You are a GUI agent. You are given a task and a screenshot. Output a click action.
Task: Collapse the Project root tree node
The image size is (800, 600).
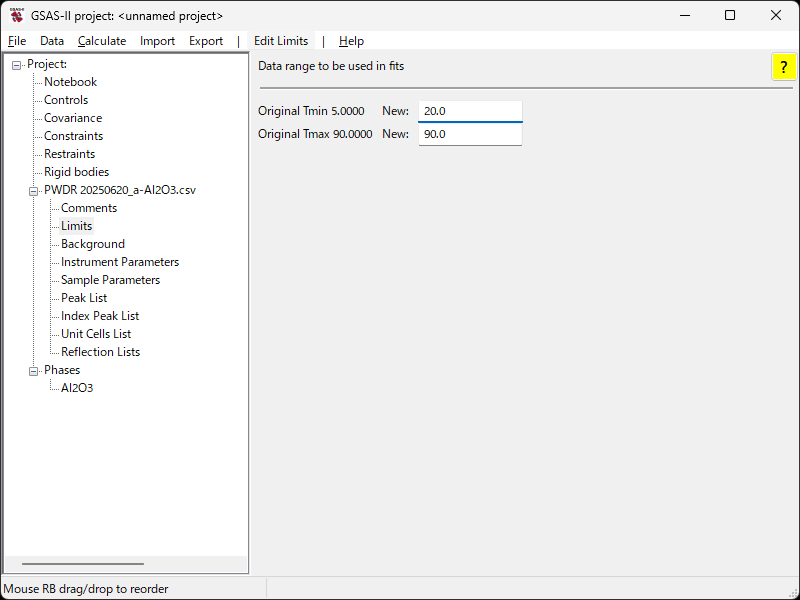tap(17, 65)
